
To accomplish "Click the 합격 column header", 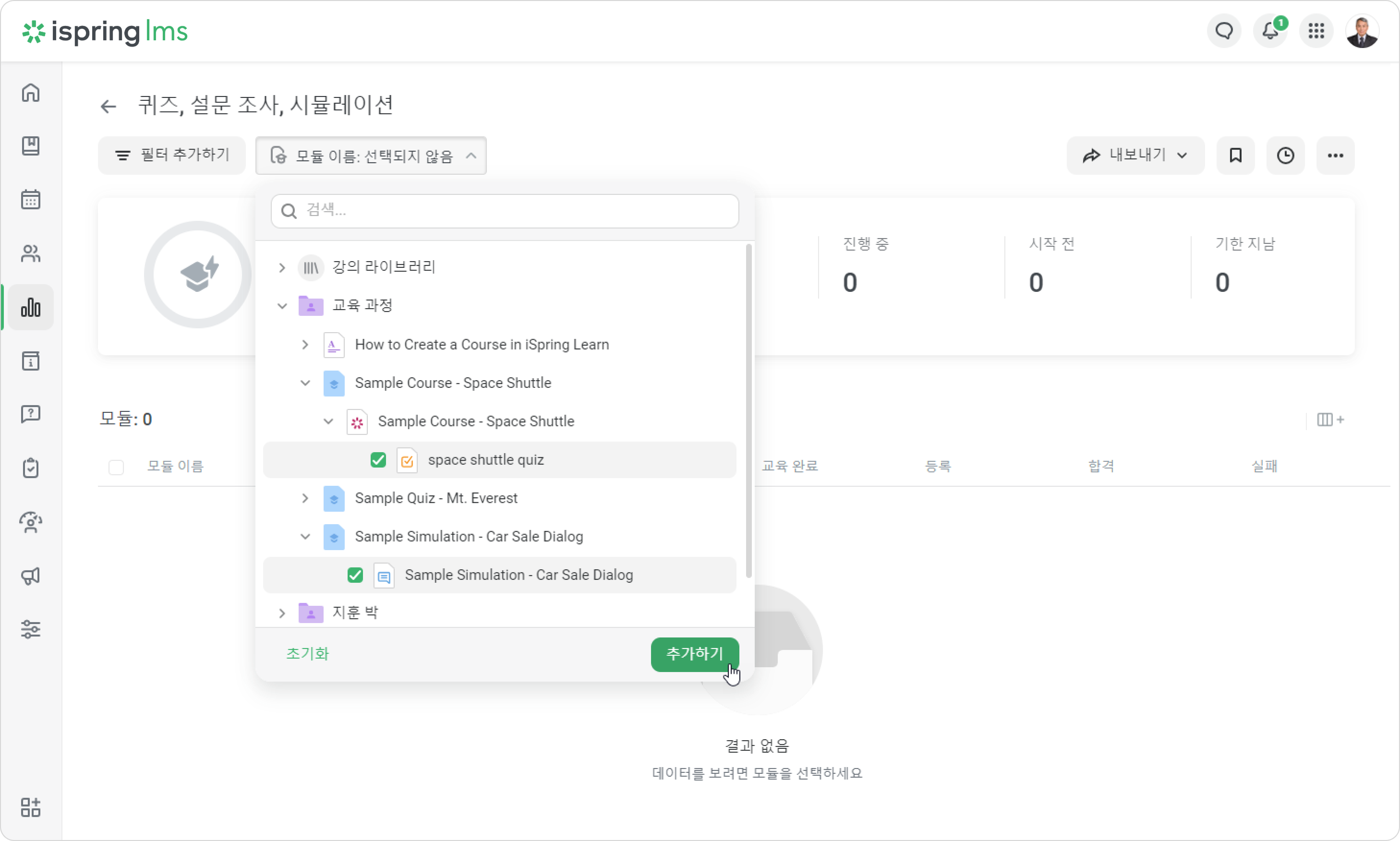I will (x=1101, y=466).
